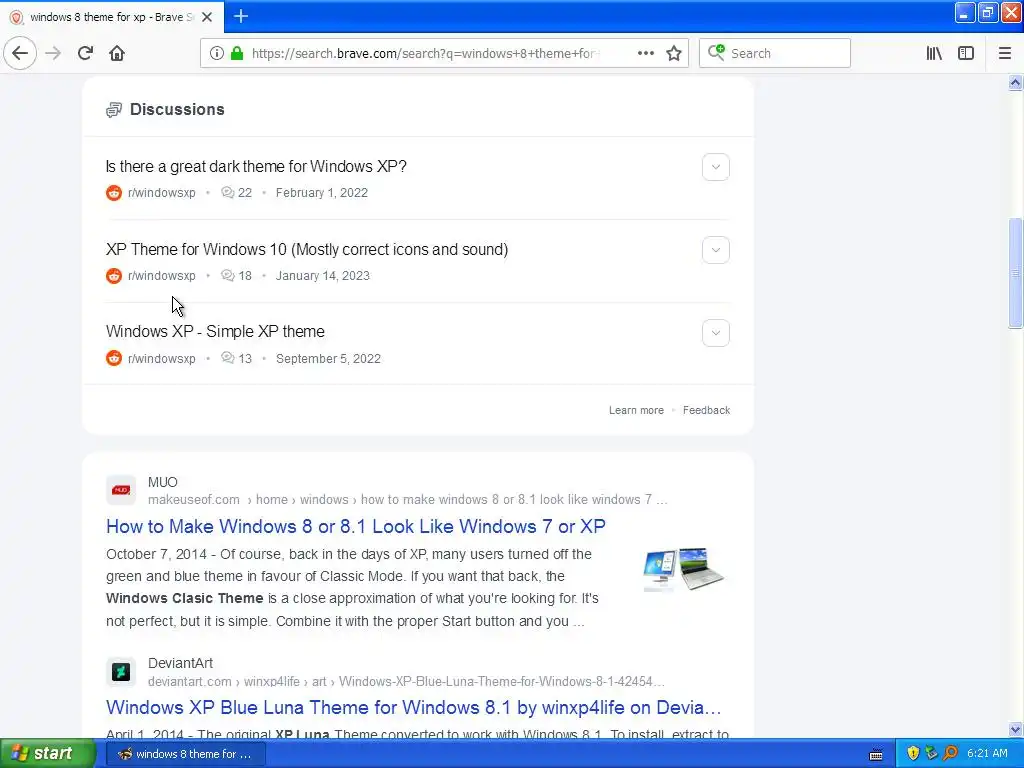Open 'How to Make Windows 8 Look Like' result
This screenshot has height=768, width=1024.
click(x=355, y=526)
